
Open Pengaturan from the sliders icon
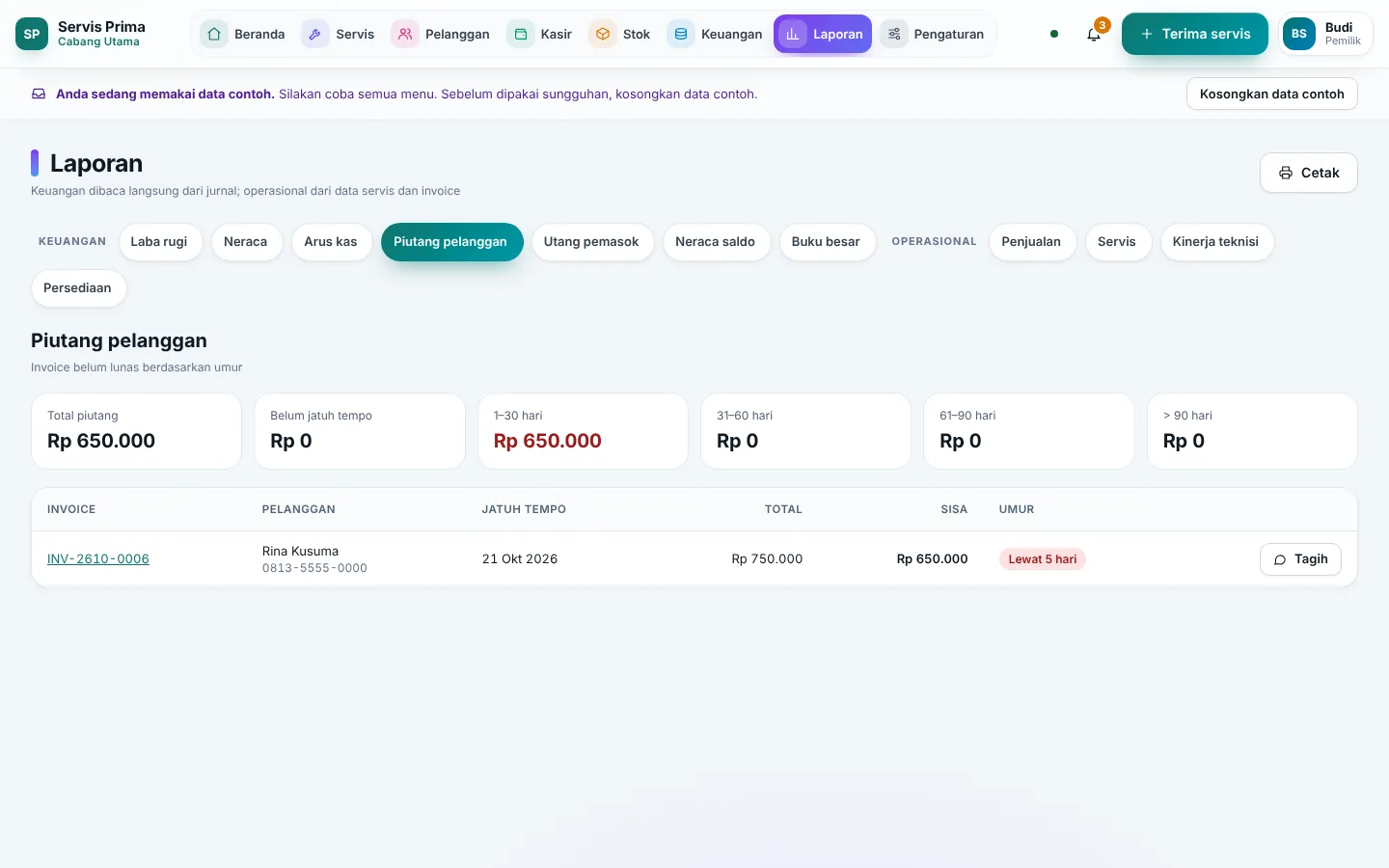point(894,34)
